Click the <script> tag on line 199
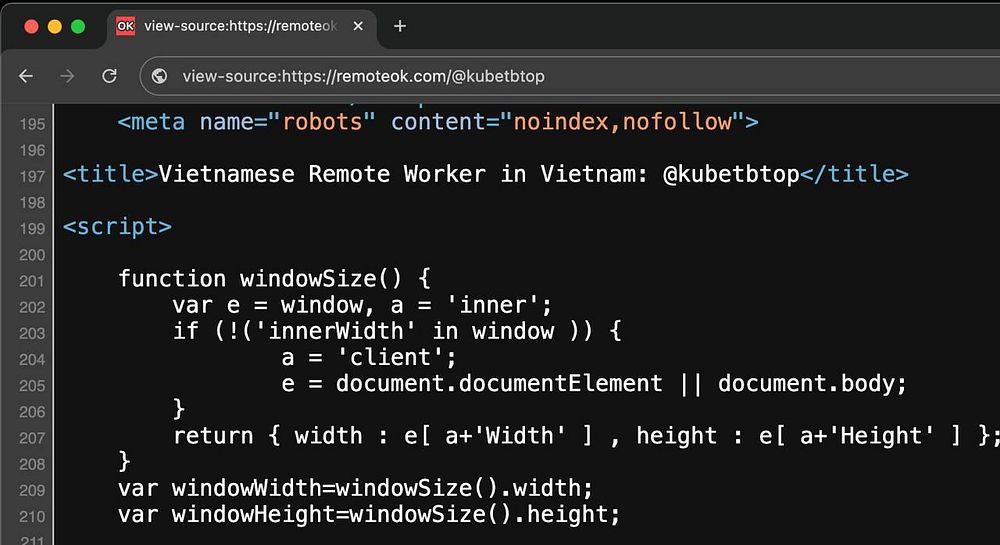This screenshot has width=1000, height=545. [x=117, y=227]
